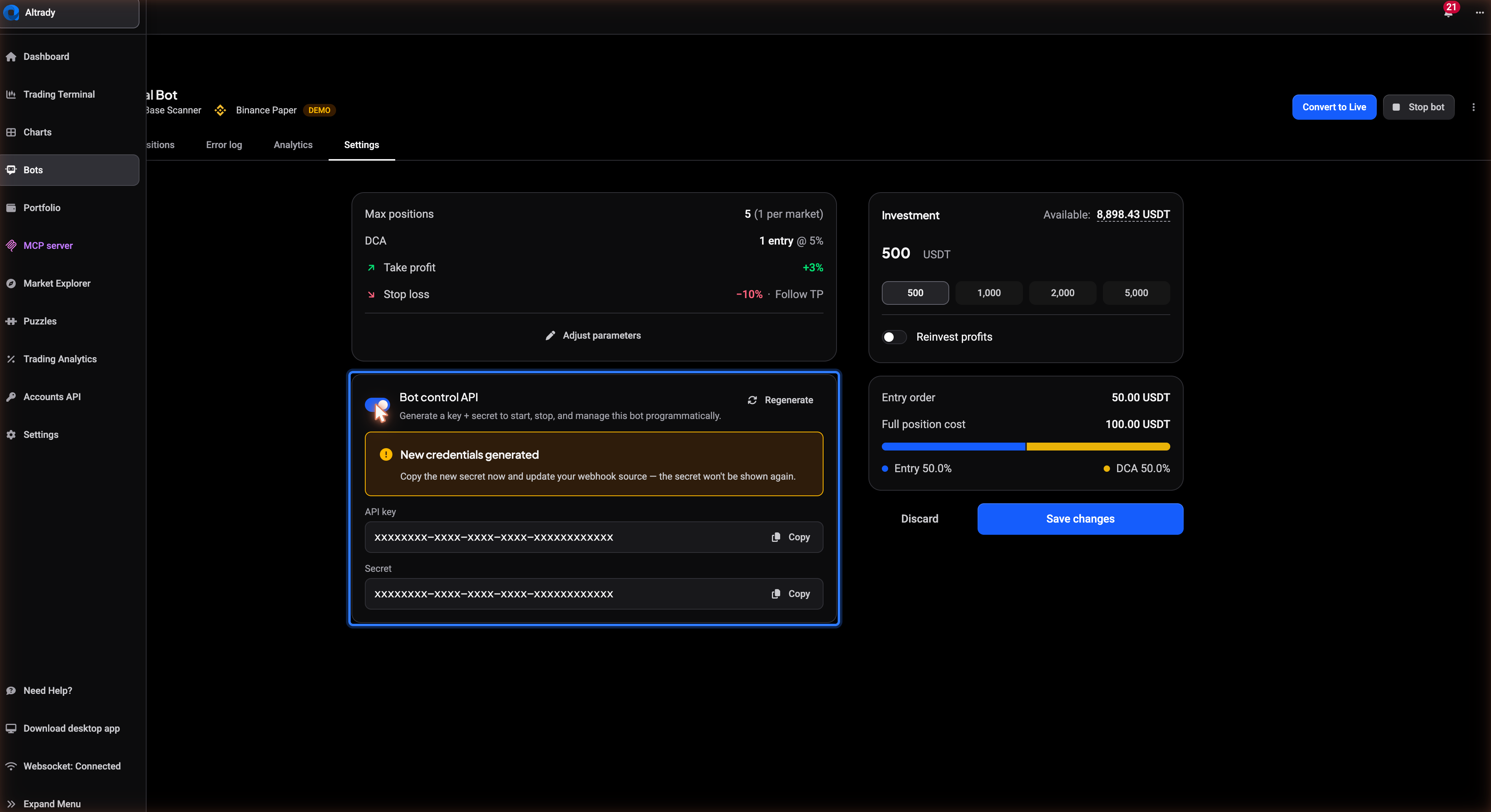This screenshot has height=812, width=1491.
Task: Click the Max positions row
Action: pyautogui.click(x=594, y=214)
